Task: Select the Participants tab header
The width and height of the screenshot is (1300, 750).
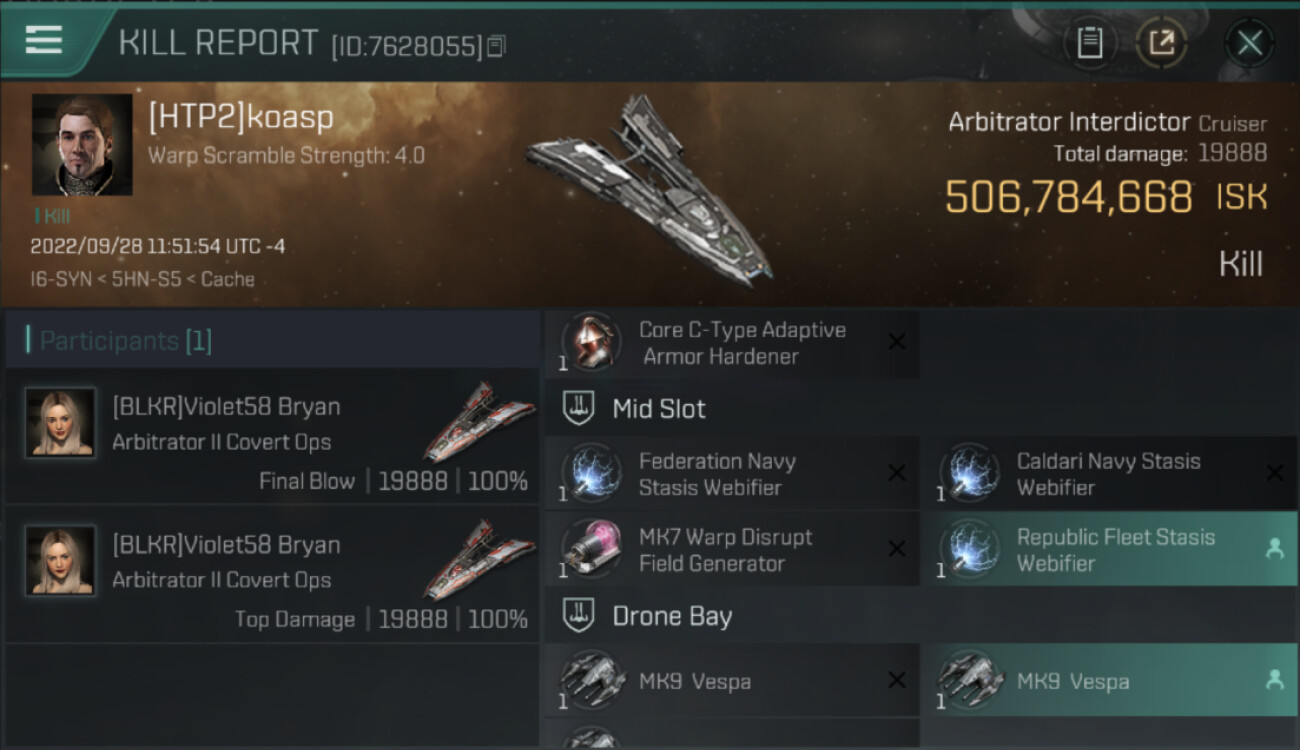Action: (x=118, y=341)
